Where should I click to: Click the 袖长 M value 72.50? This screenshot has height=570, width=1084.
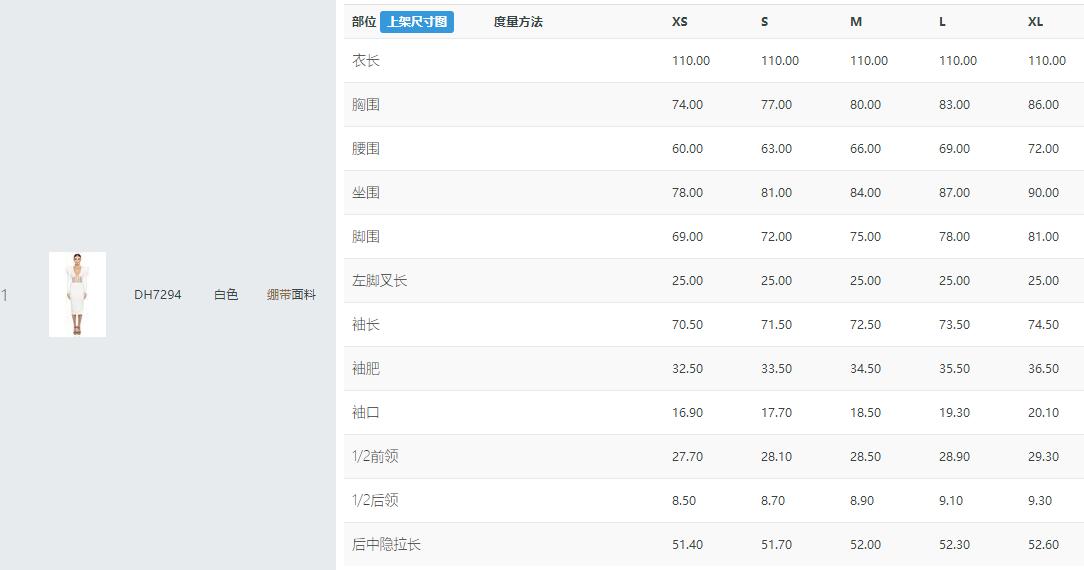[866, 325]
